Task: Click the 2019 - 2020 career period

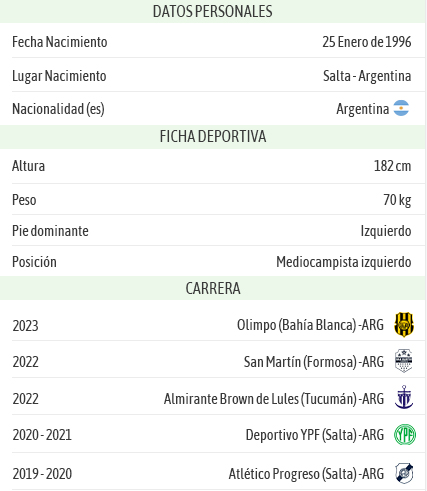Action: (x=42, y=474)
